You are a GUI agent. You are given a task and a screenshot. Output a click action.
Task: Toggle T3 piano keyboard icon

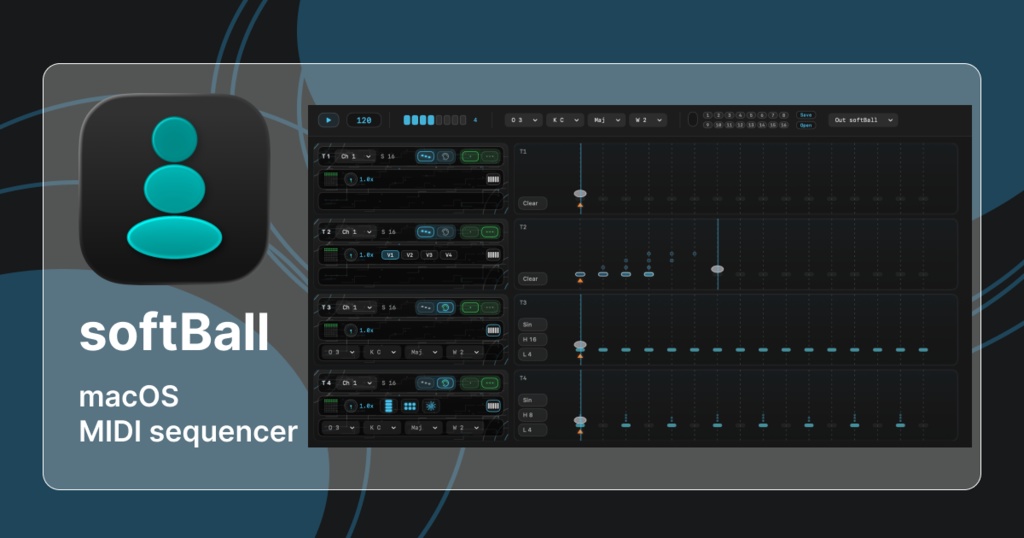point(493,330)
